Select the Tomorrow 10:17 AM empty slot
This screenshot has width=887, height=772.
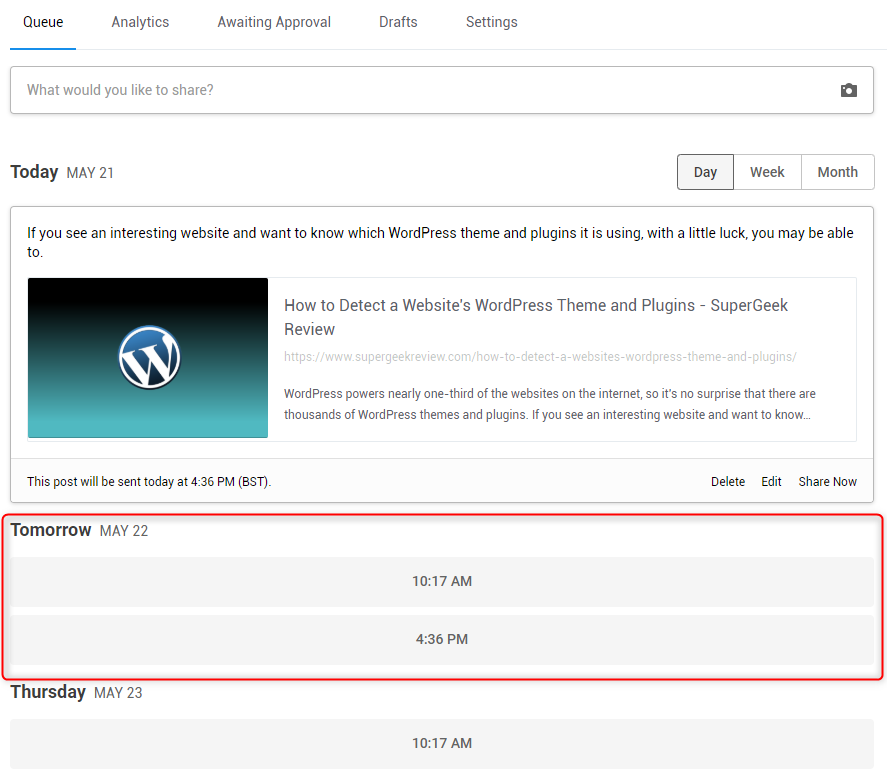click(442, 581)
